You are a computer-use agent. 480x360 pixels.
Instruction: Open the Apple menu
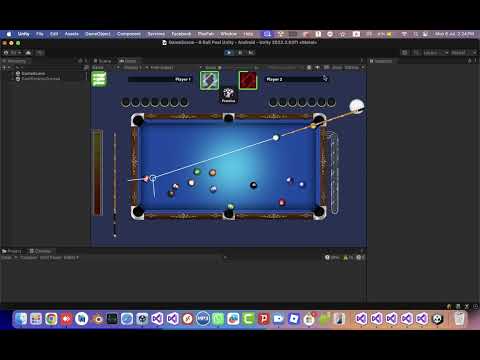[x=9, y=34]
